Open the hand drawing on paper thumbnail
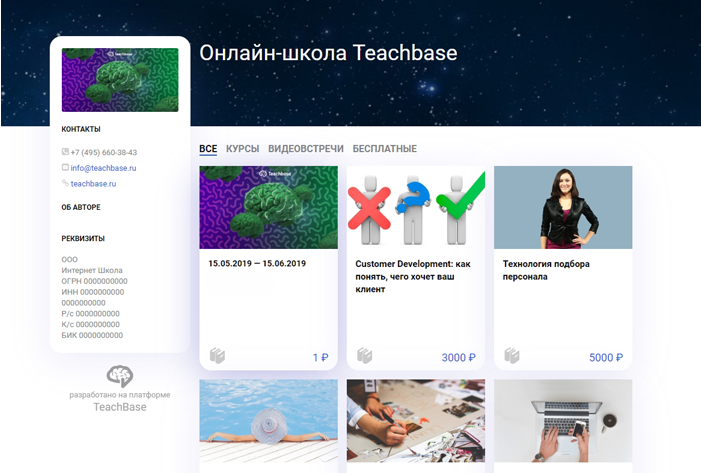 click(416, 421)
